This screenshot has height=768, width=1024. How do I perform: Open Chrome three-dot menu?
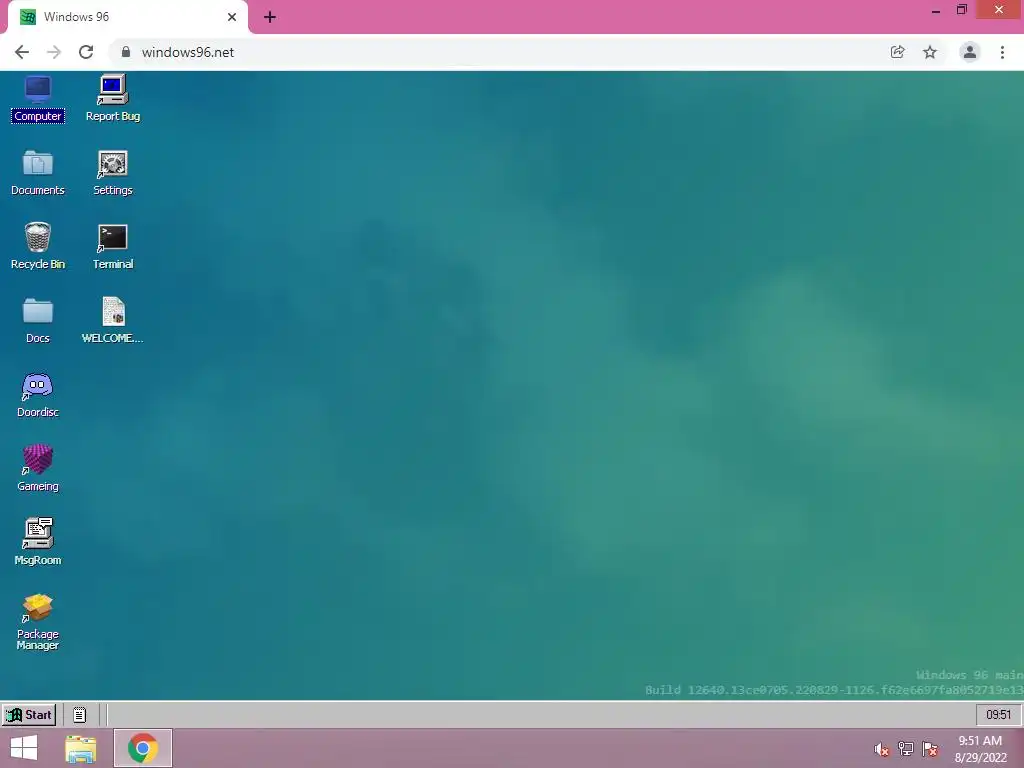tap(1002, 52)
